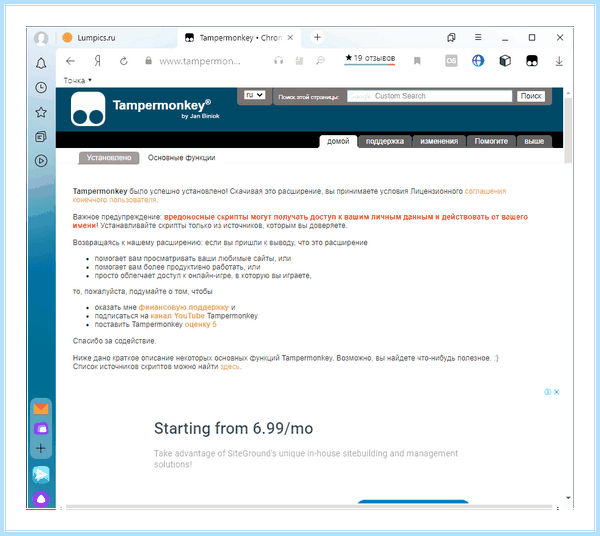Reload the current page
600x536 pixels.
pyautogui.click(x=124, y=61)
